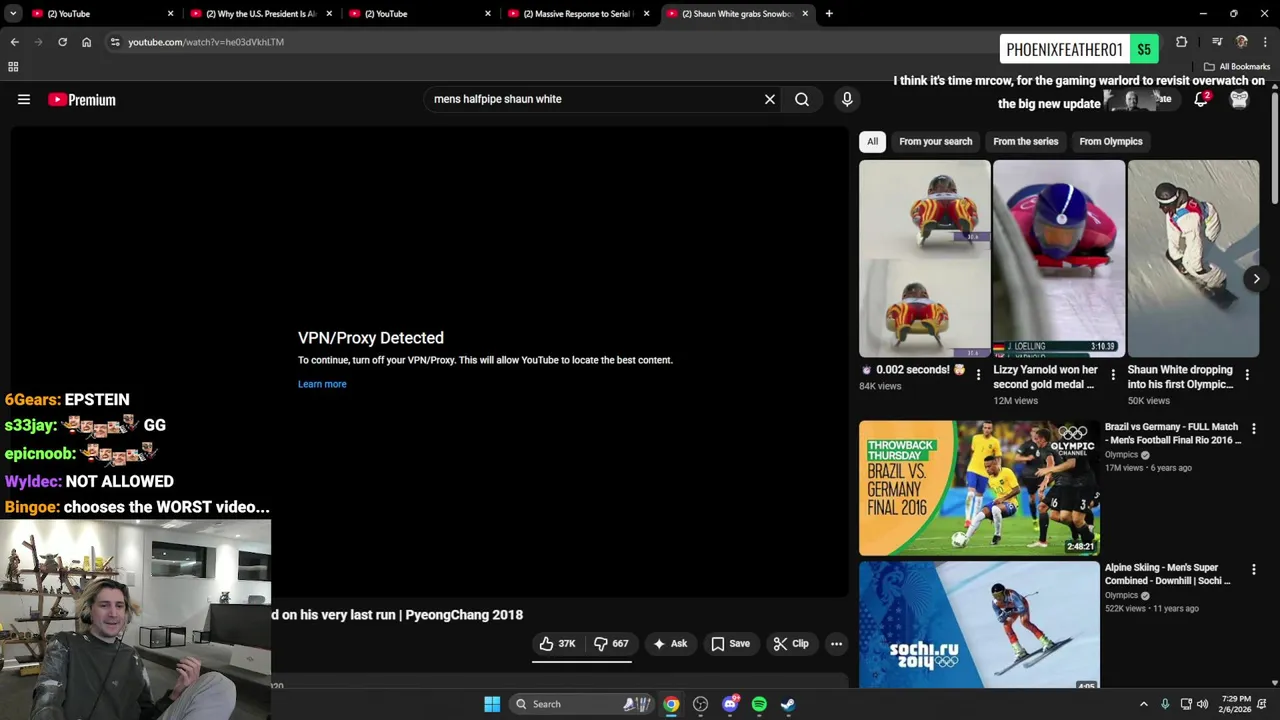Image resolution: width=1280 pixels, height=720 pixels.
Task: Clear the search box with the X
Action: (x=770, y=99)
